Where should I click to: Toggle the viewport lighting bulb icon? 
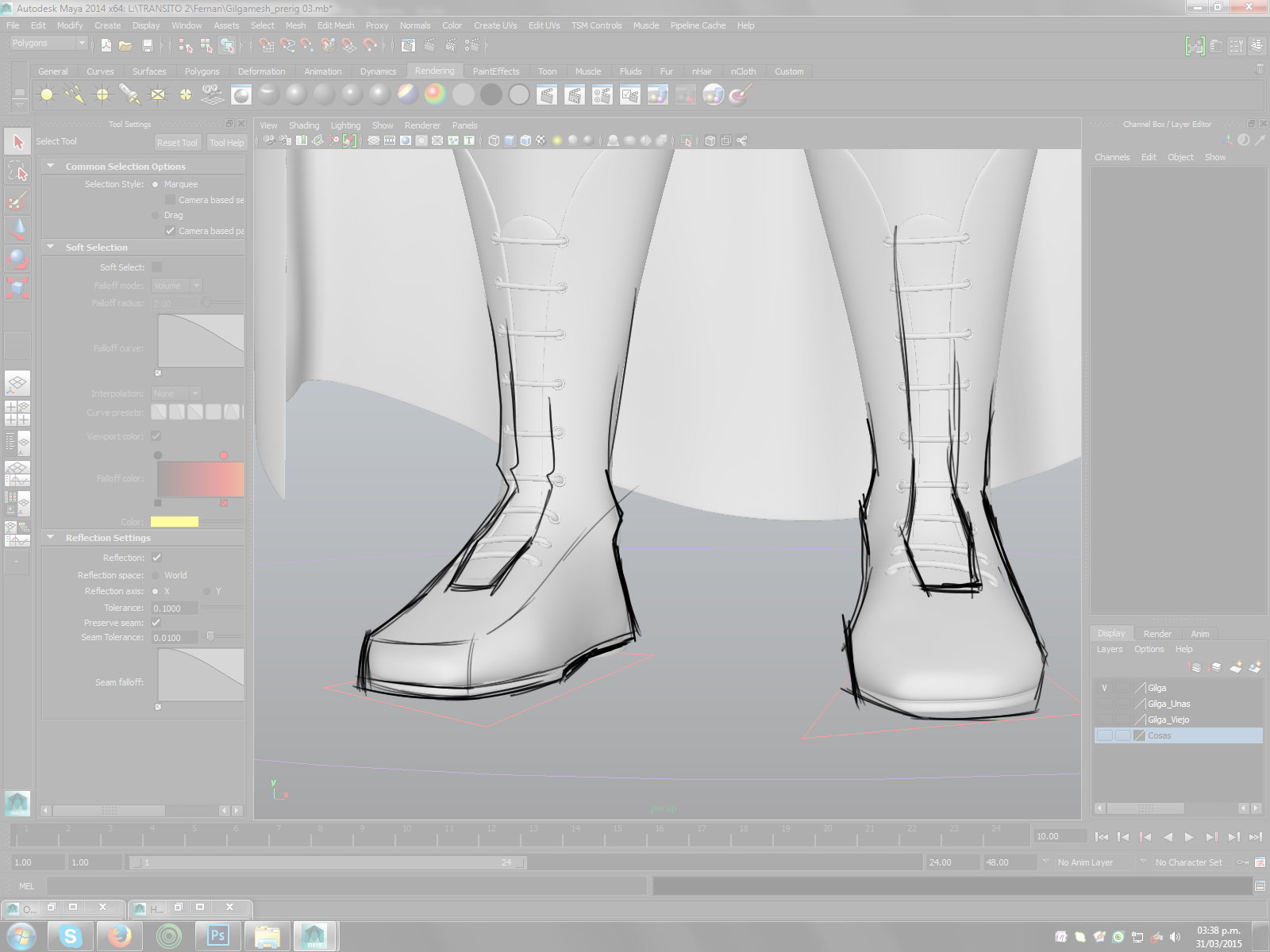point(557,140)
